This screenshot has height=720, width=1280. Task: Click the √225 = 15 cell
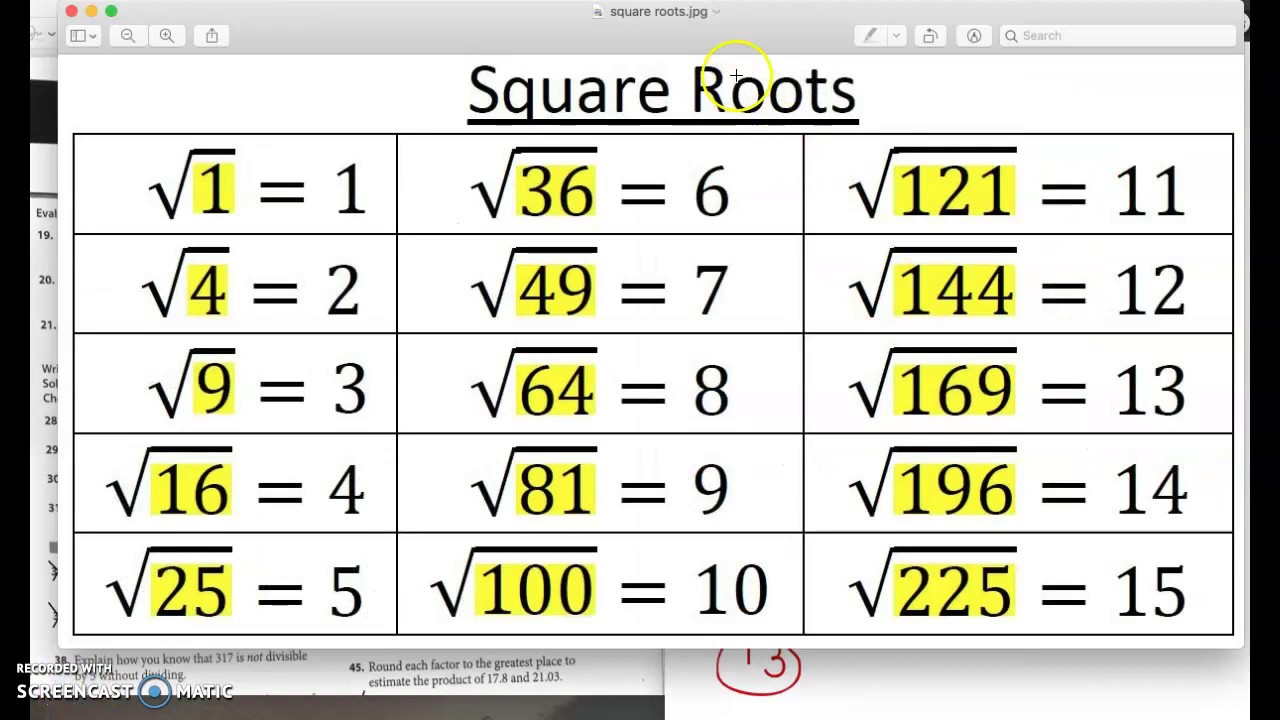[1018, 584]
